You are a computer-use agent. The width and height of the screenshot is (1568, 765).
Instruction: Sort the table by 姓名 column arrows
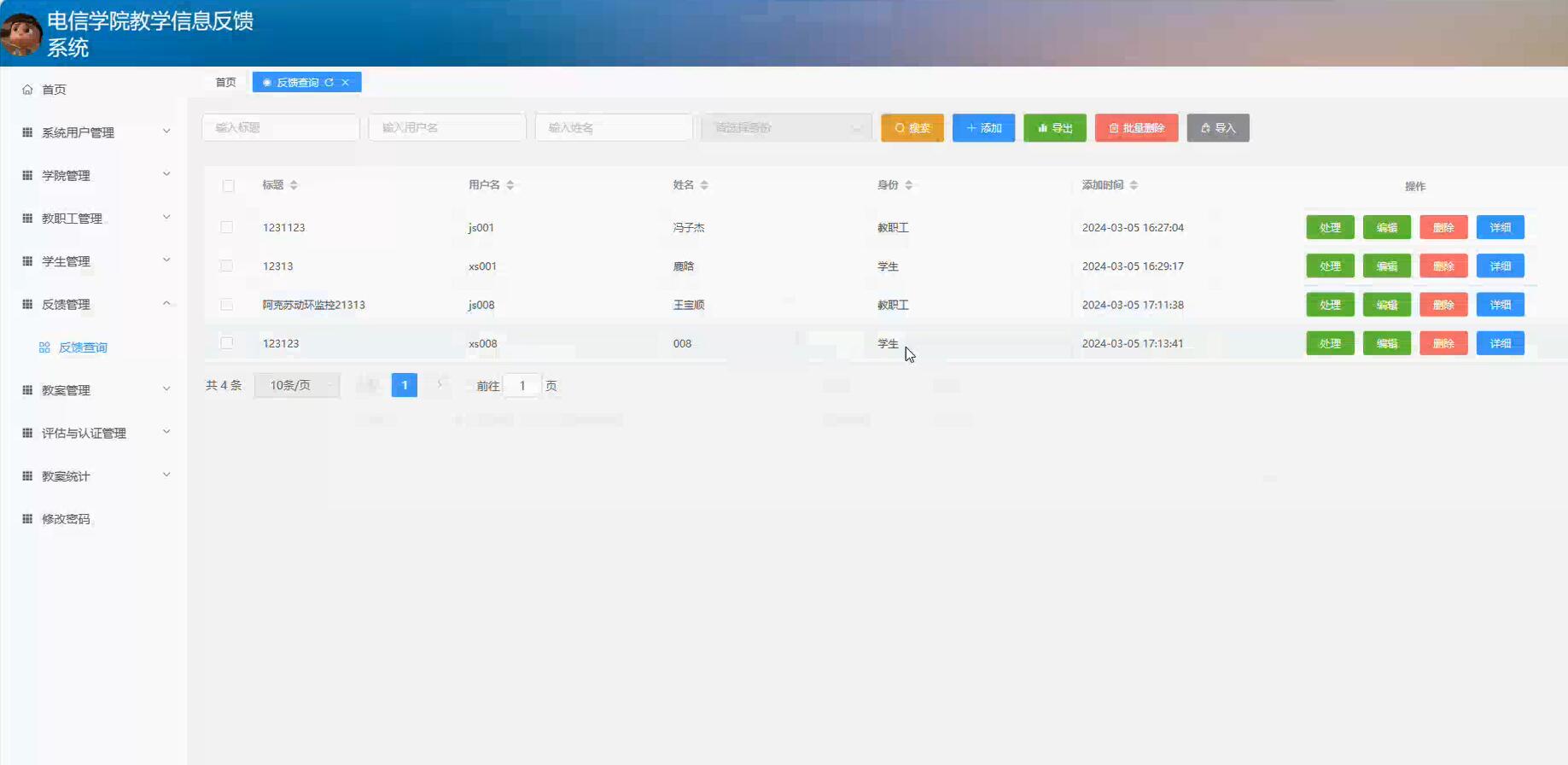pos(703,185)
